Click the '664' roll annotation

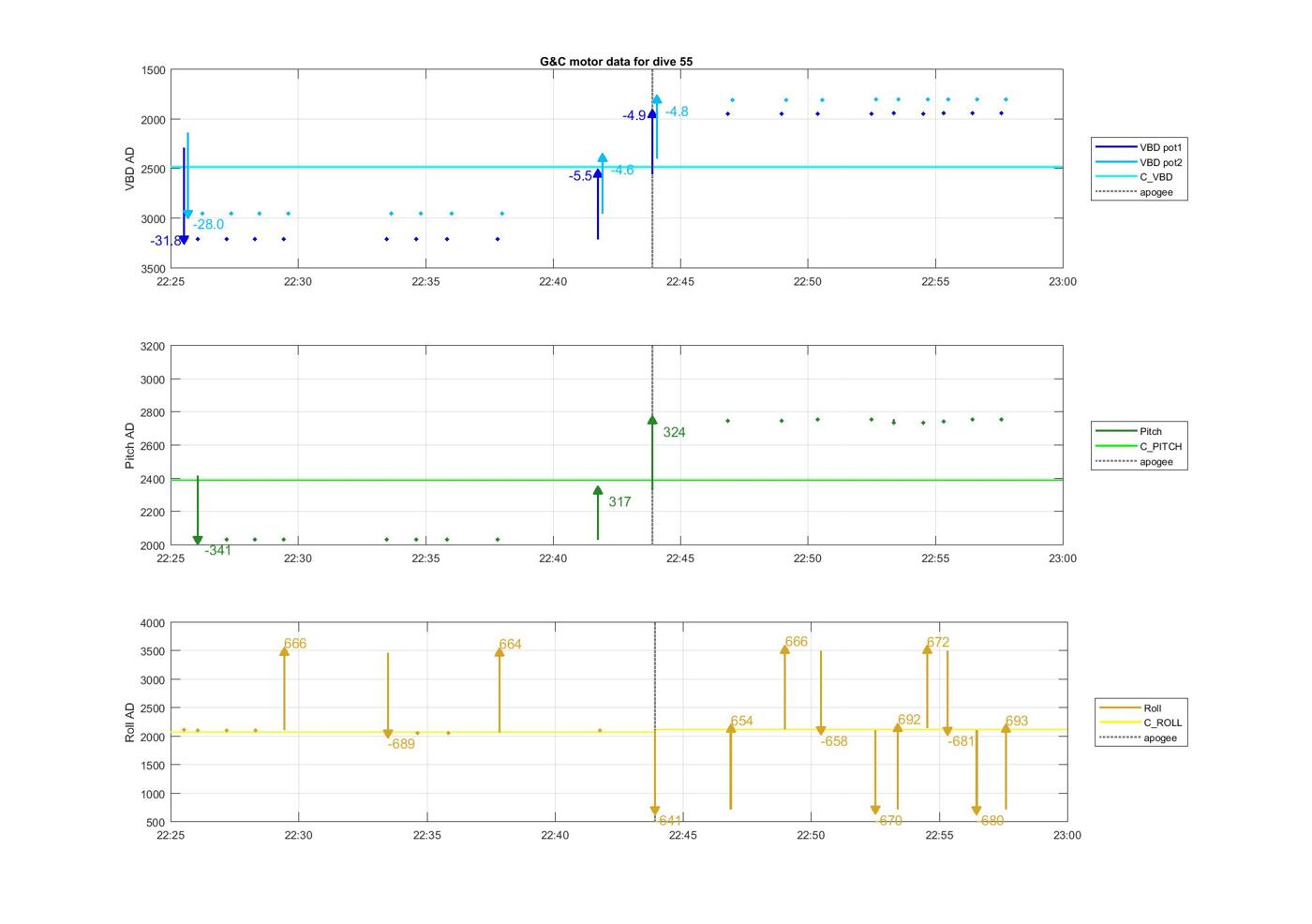pyautogui.click(x=511, y=645)
